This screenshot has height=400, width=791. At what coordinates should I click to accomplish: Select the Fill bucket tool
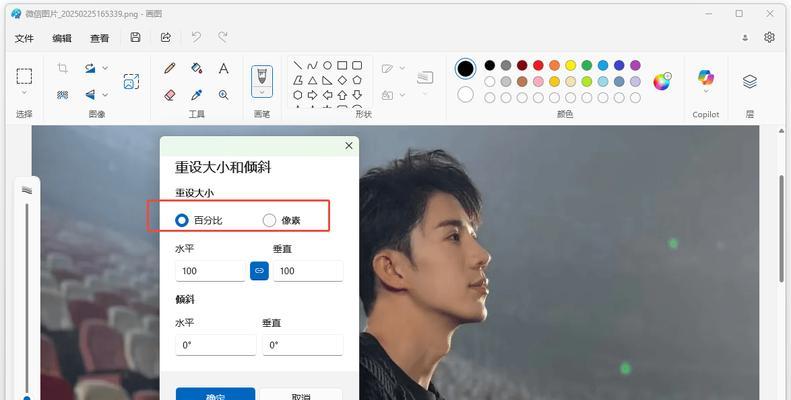click(197, 68)
